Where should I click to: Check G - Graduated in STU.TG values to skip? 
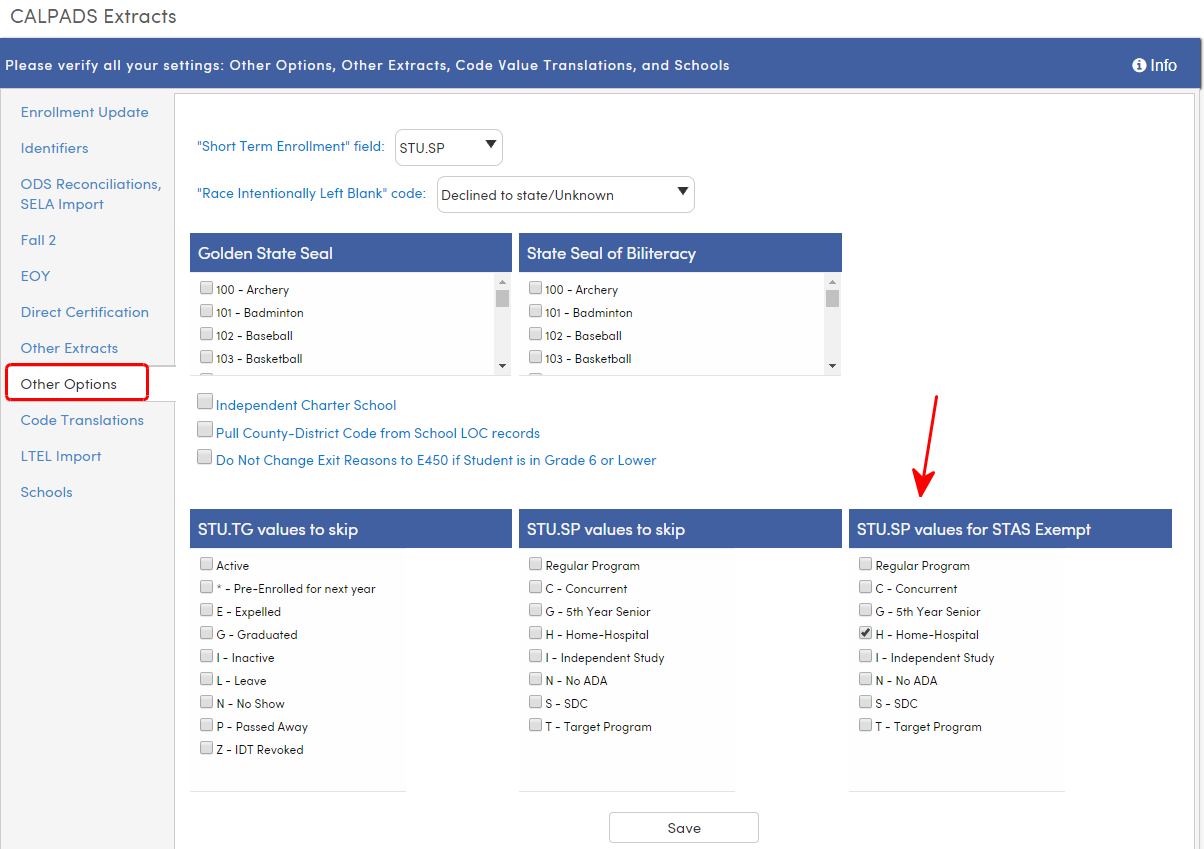(206, 634)
